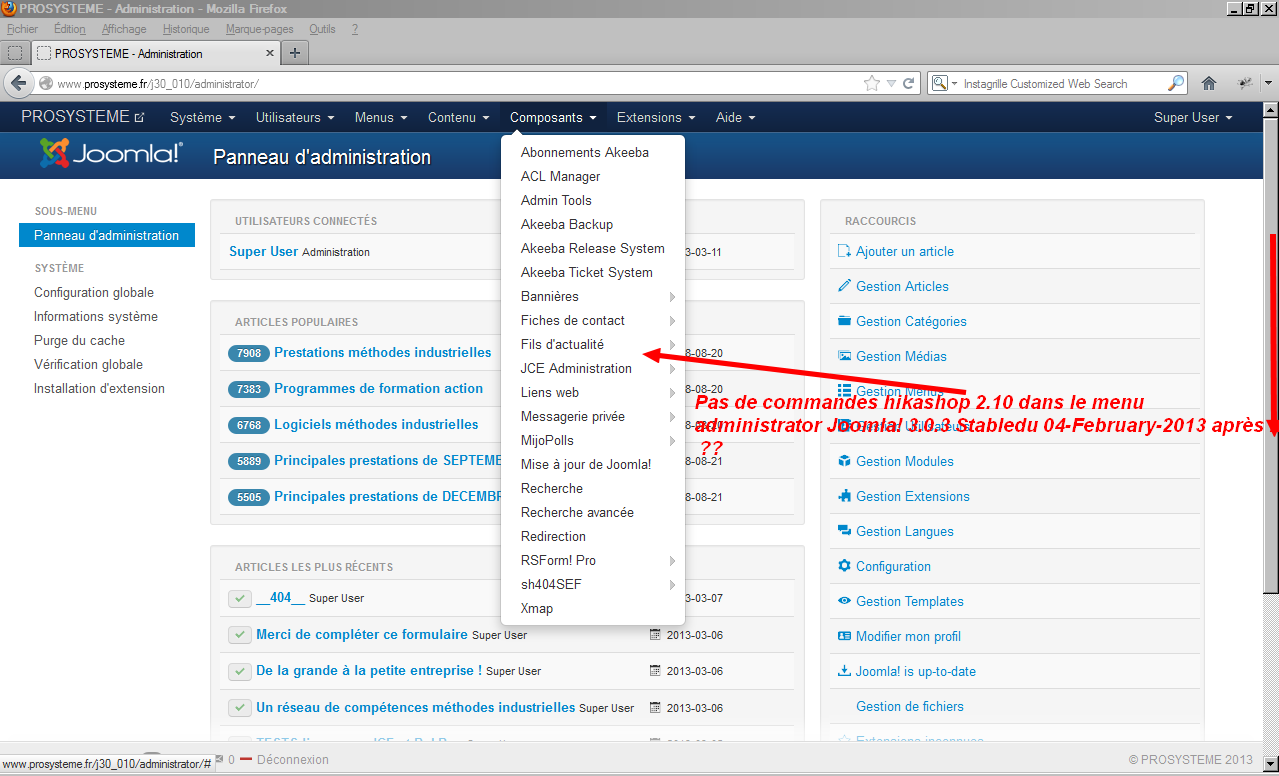The width and height of the screenshot is (1279, 776).
Task: Click the tab groups icon left of the tab
Action: point(15,53)
